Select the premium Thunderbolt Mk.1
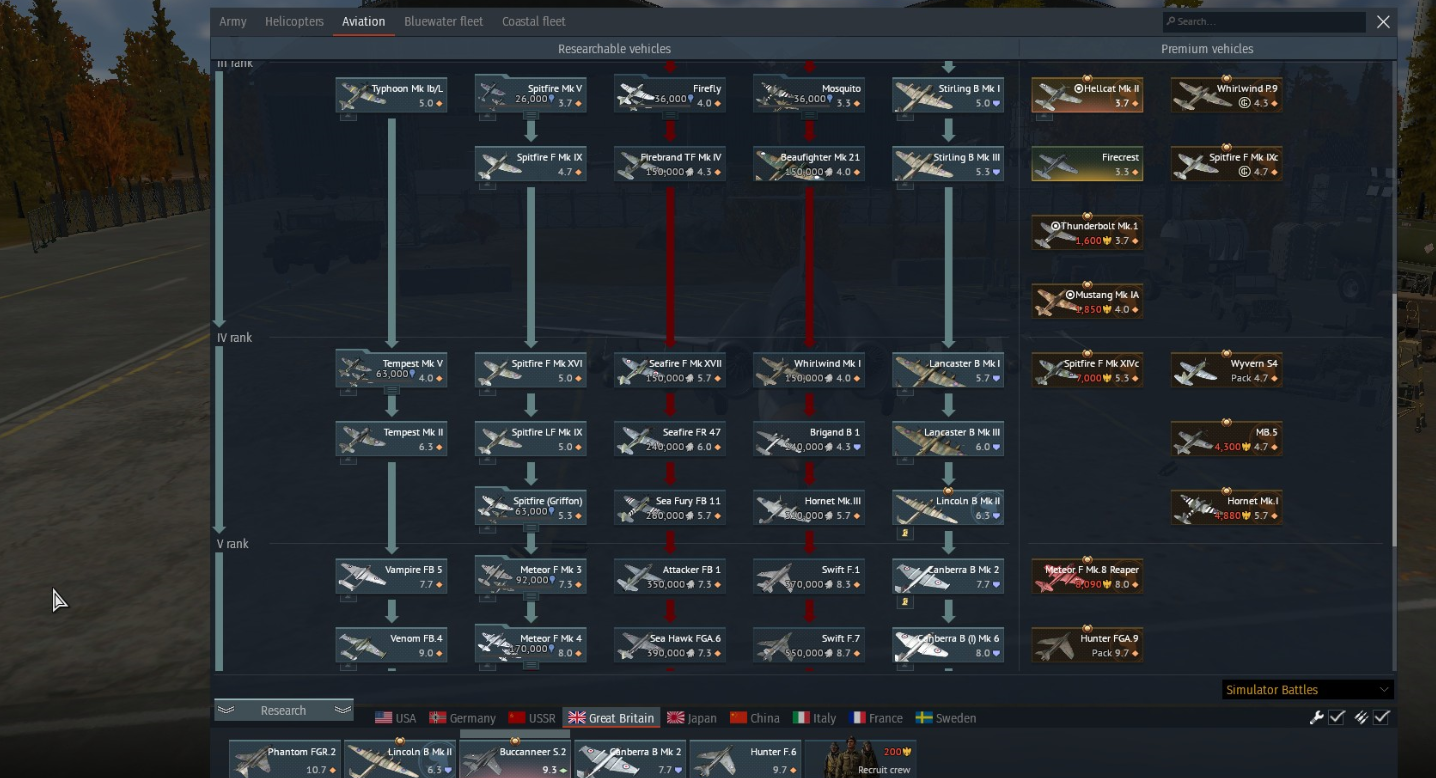Viewport: 1436px width, 778px height. click(x=1087, y=233)
